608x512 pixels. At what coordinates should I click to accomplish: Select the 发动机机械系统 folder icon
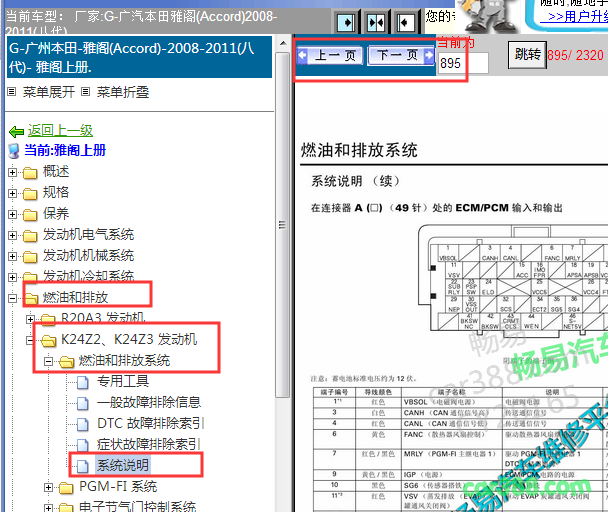coord(30,256)
